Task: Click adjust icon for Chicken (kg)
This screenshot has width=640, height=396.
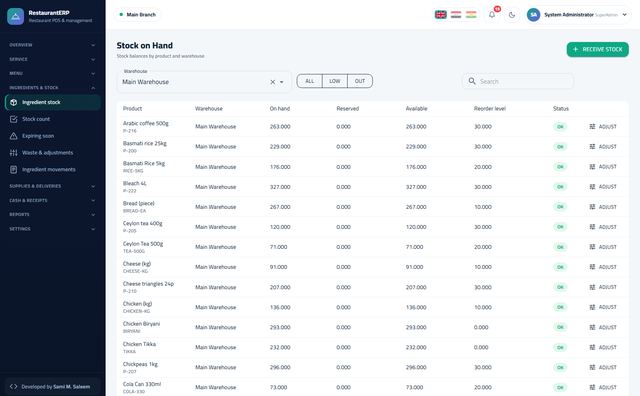Action: tap(592, 307)
